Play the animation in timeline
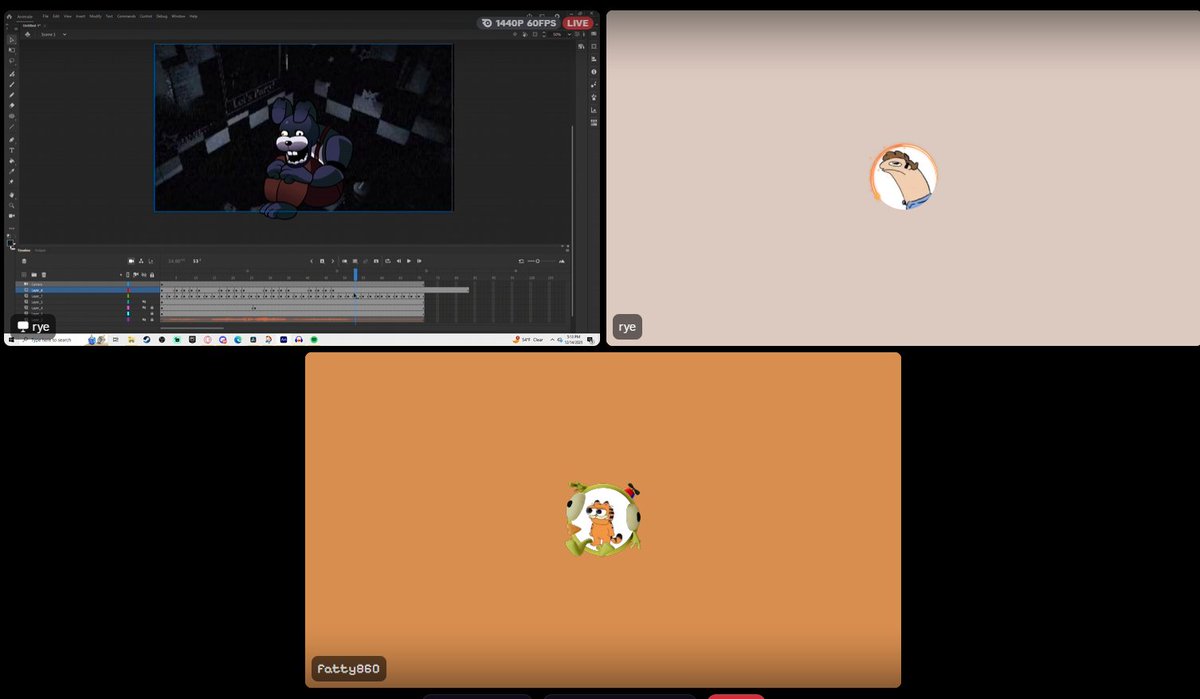Viewport: 1200px width, 699px height. [409, 261]
